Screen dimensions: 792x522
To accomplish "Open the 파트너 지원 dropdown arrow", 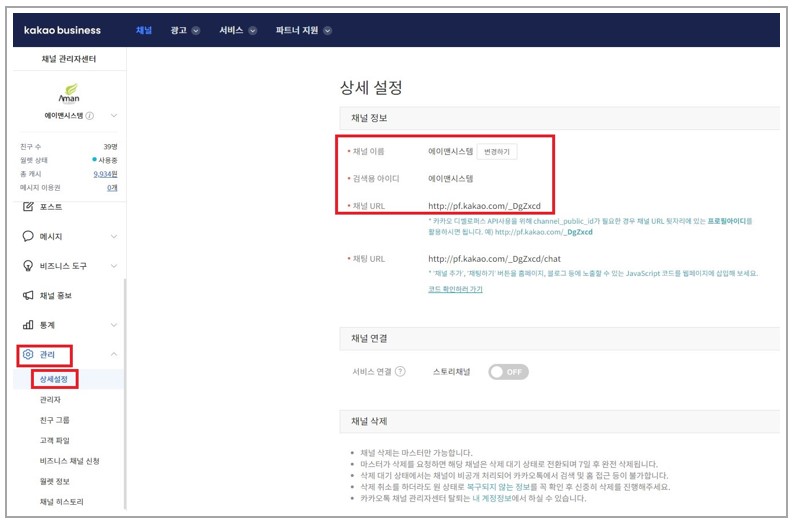I will pos(327,31).
